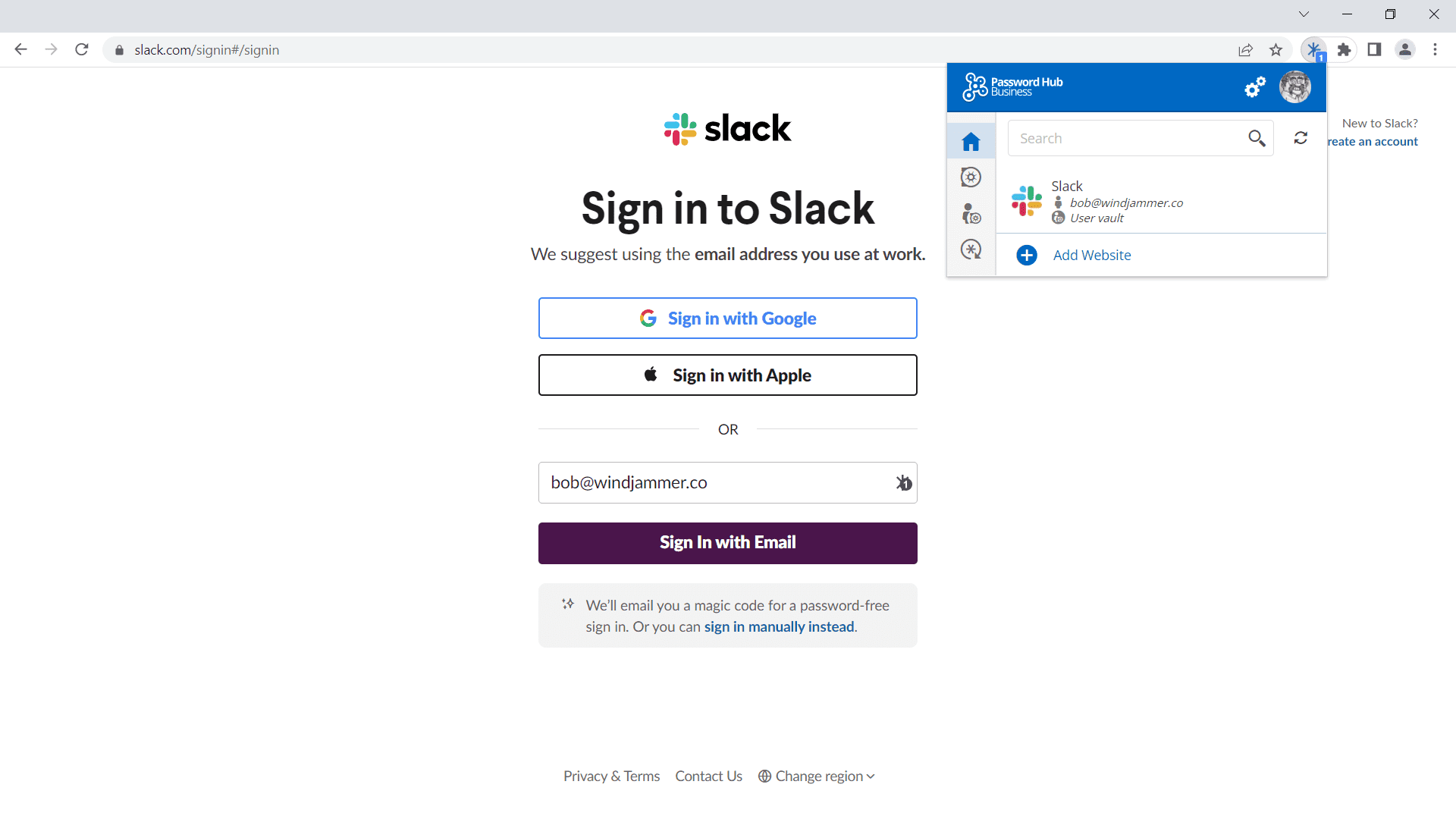Click the bob@windjammer.co email input field

point(727,482)
